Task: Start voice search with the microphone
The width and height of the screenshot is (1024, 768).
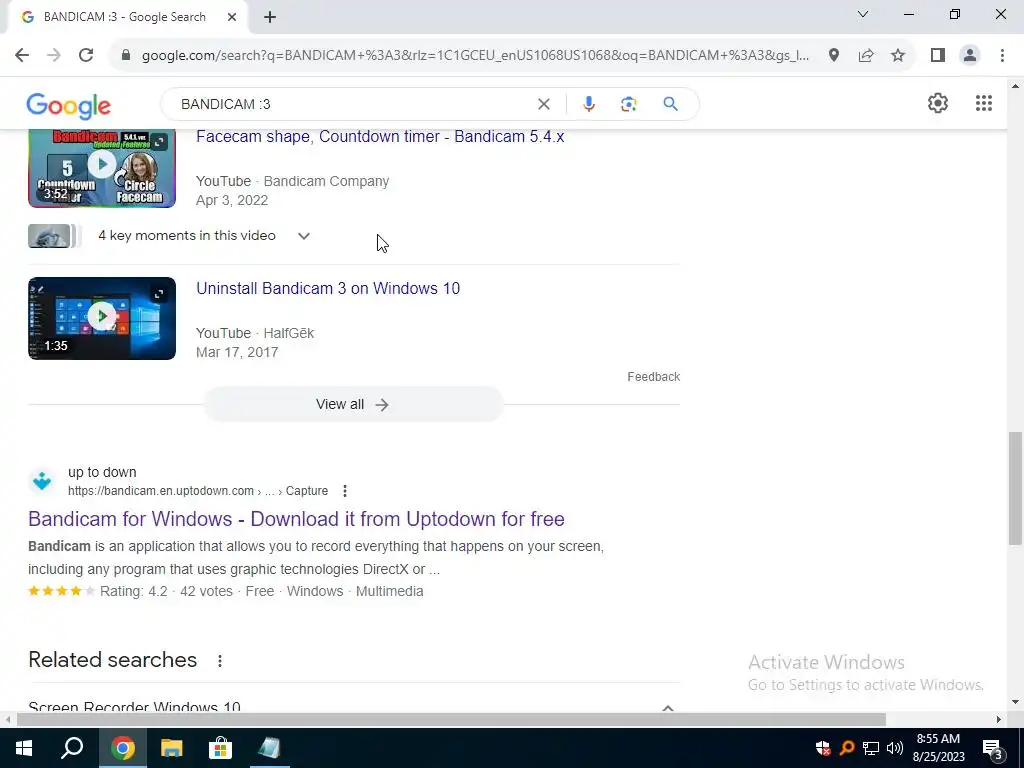Action: pyautogui.click(x=588, y=104)
